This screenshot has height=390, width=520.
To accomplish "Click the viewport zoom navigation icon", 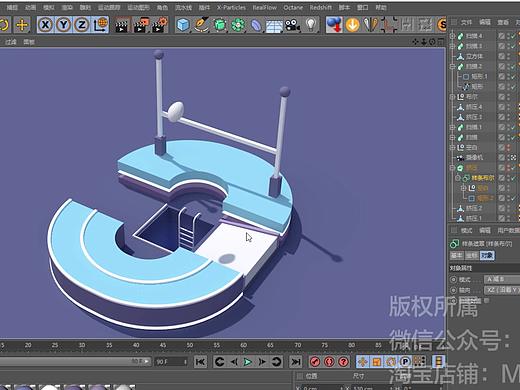I will coord(424,42).
